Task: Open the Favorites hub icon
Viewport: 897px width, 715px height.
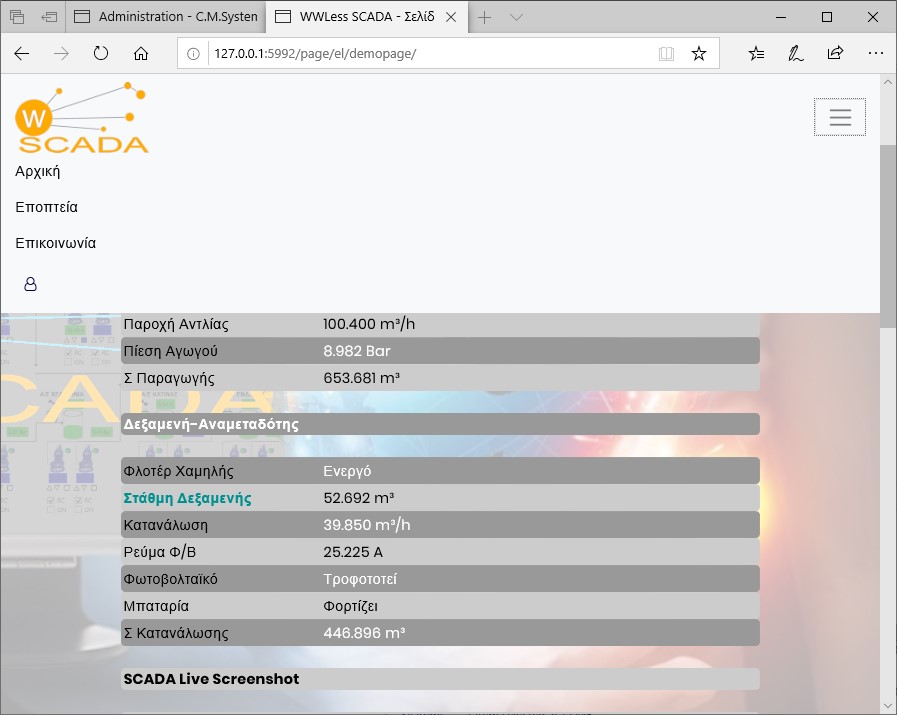Action: coord(757,54)
